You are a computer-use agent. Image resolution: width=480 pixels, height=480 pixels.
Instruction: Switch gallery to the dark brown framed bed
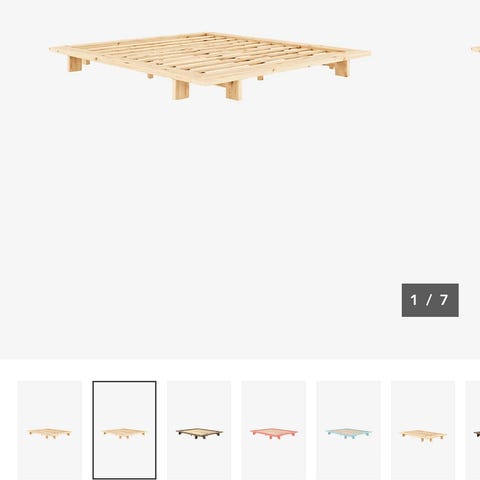coord(199,430)
